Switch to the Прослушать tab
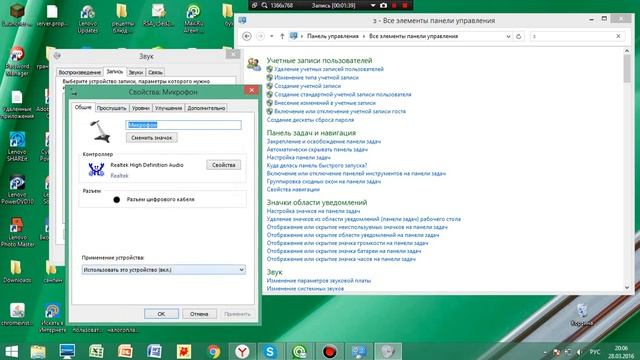The image size is (640, 360). click(x=111, y=108)
